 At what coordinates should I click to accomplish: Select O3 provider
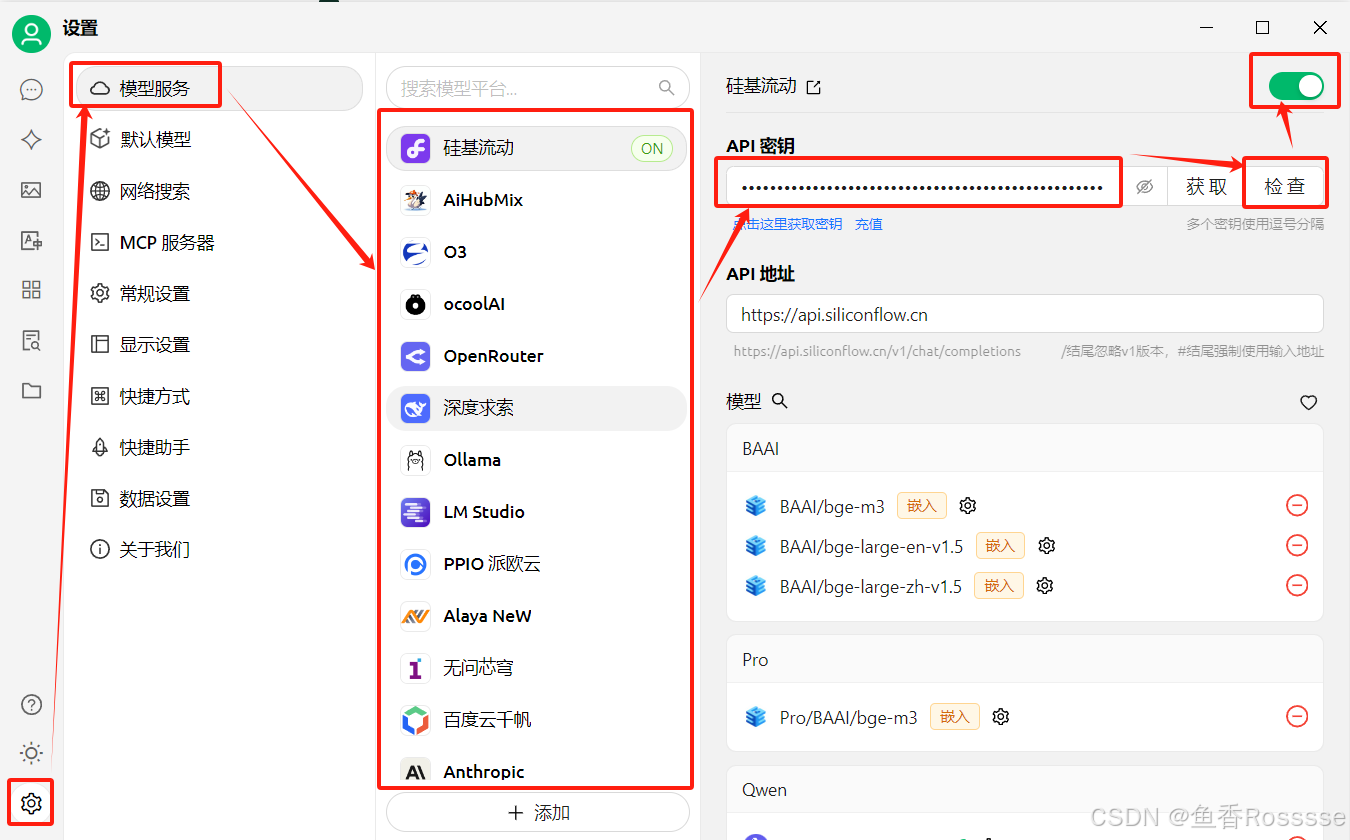pos(537,252)
